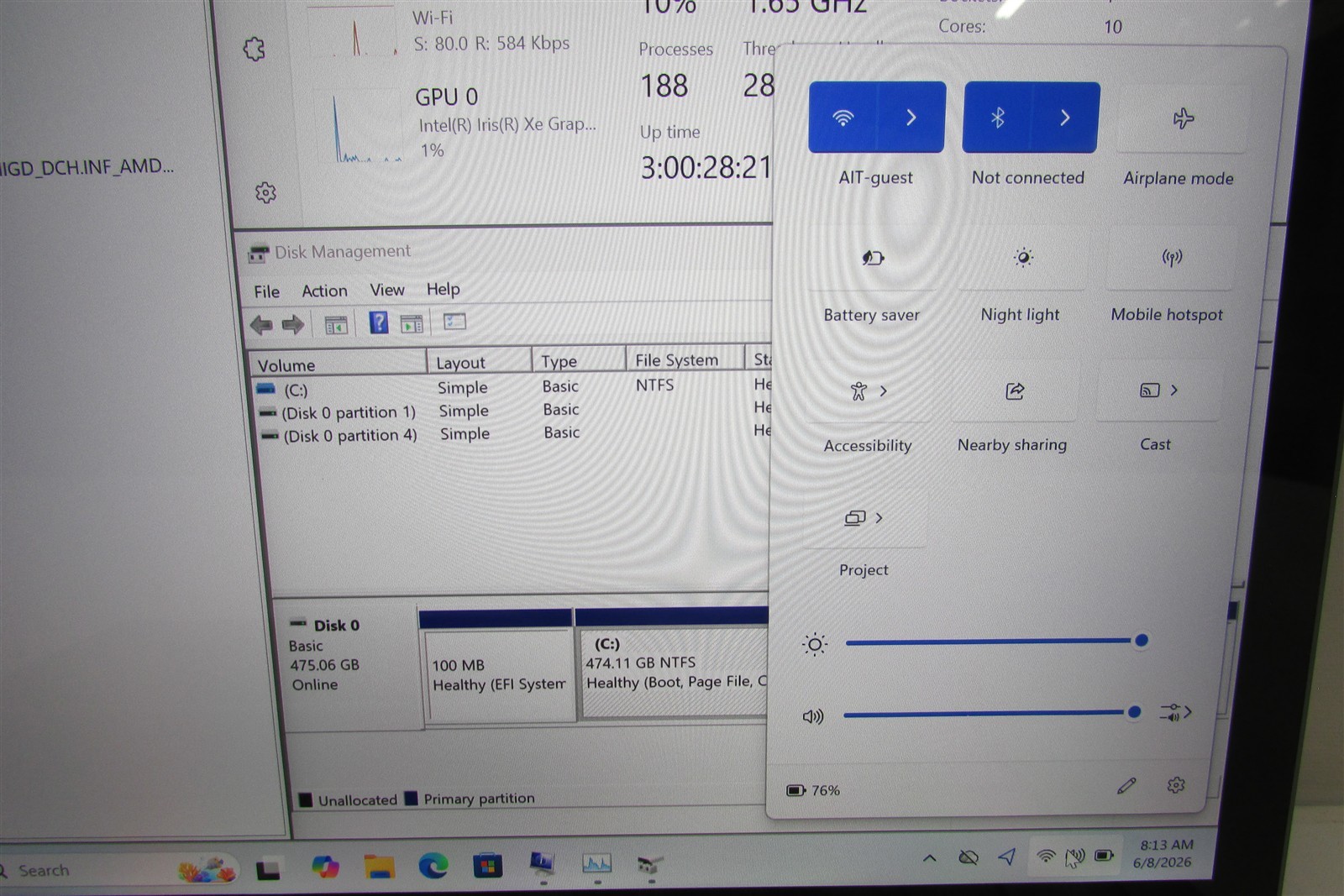Sort by Layout column header
1344x896 pixels.
coord(479,362)
